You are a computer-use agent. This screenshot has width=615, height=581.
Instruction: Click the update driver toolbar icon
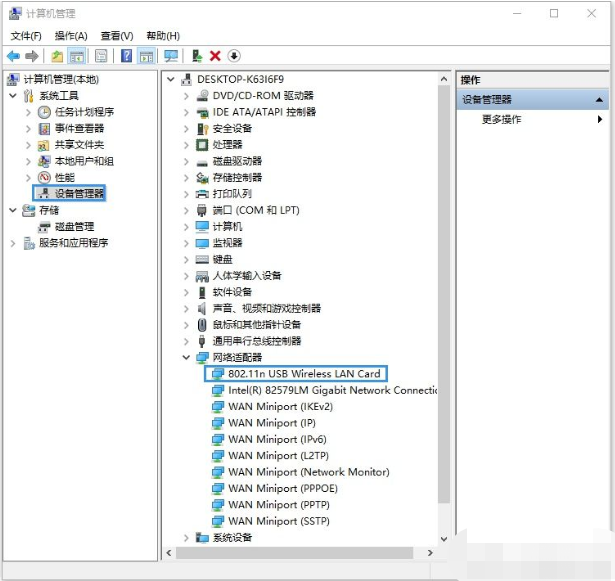tap(197, 56)
